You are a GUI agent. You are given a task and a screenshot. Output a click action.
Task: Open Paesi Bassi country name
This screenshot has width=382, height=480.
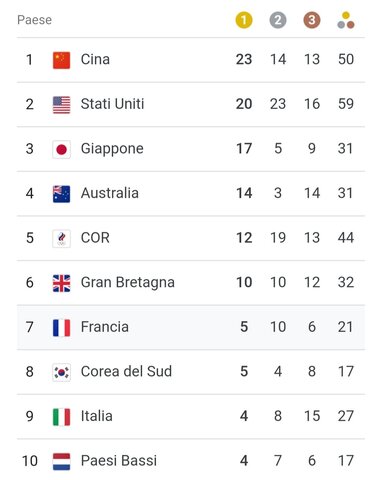click(x=119, y=461)
